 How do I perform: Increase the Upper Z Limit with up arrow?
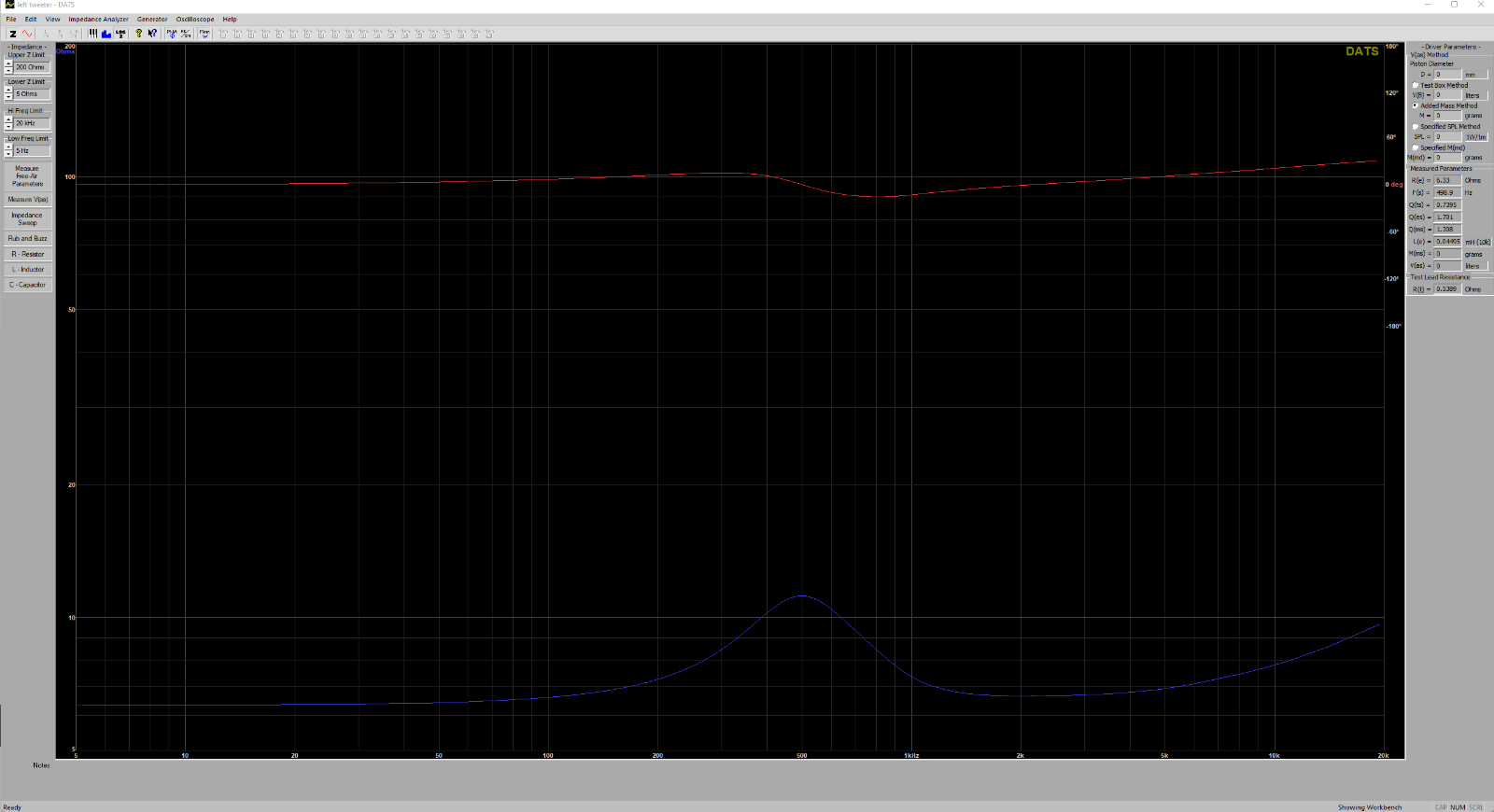[8, 63]
